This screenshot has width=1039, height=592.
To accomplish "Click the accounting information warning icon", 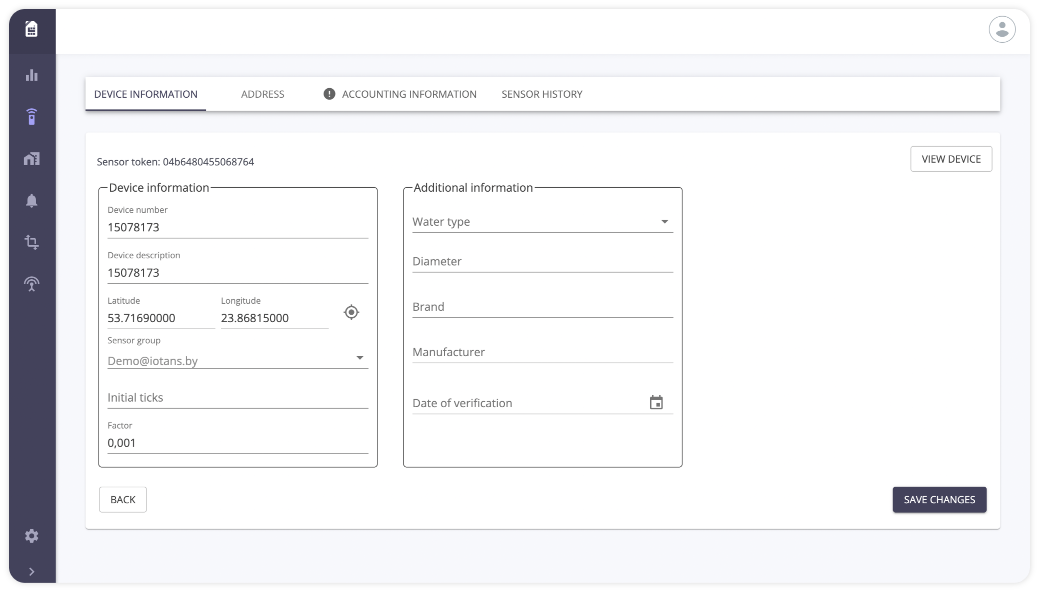I will pyautogui.click(x=329, y=94).
